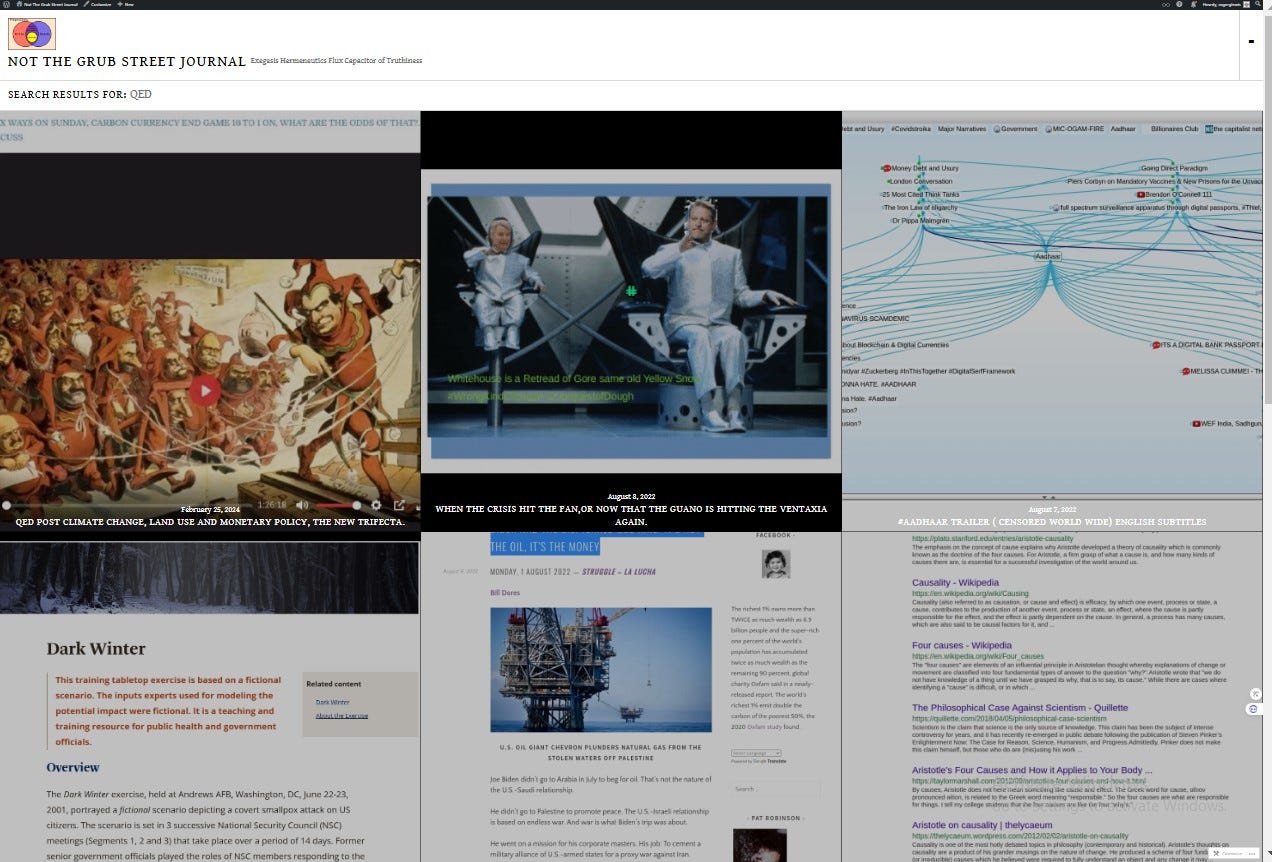The height and width of the screenshot is (862, 1272).
Task: Open the New content menu in admin bar
Action: pos(126,4)
